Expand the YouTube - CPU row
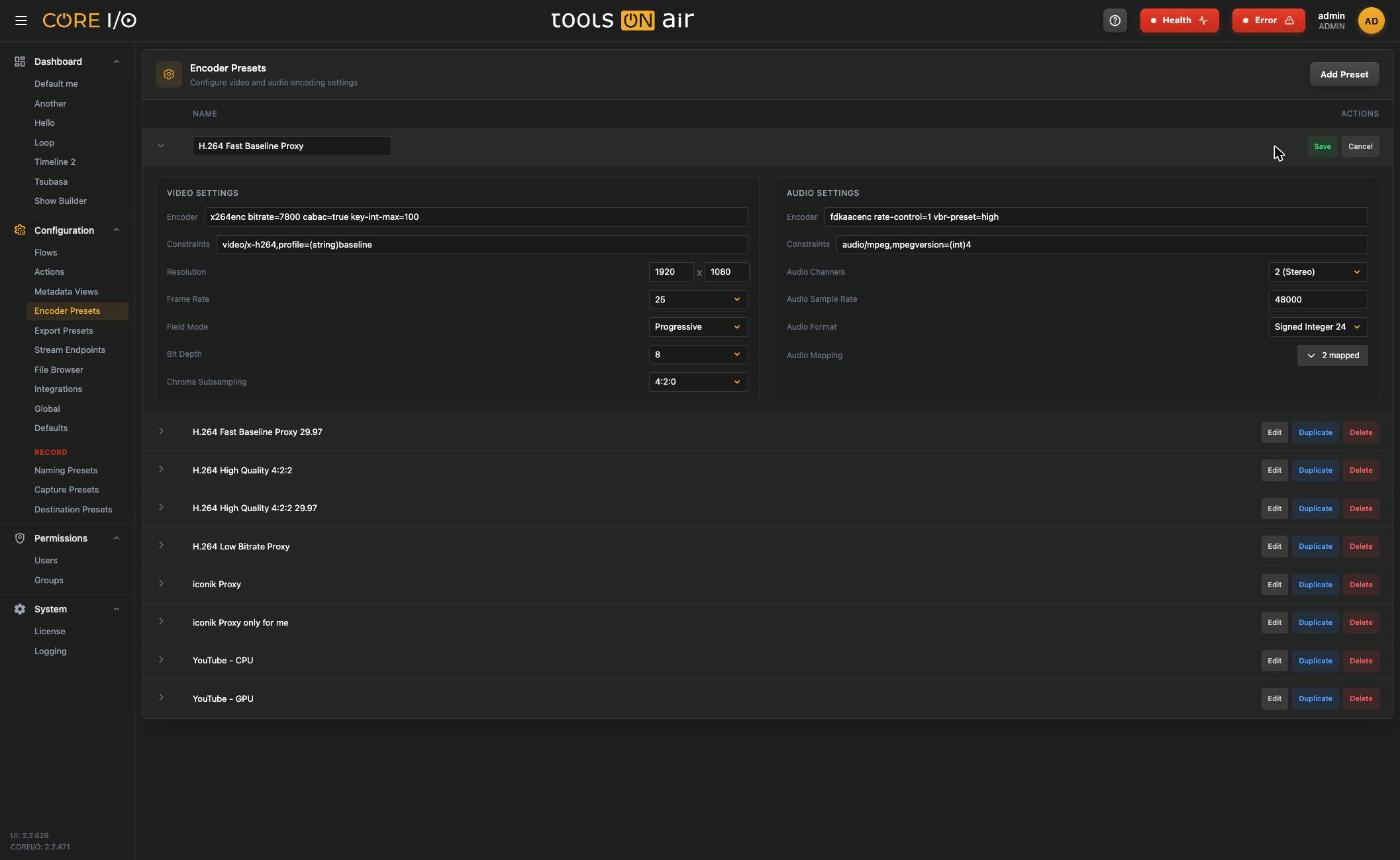Image resolution: width=1400 pixels, height=860 pixels. (x=161, y=660)
